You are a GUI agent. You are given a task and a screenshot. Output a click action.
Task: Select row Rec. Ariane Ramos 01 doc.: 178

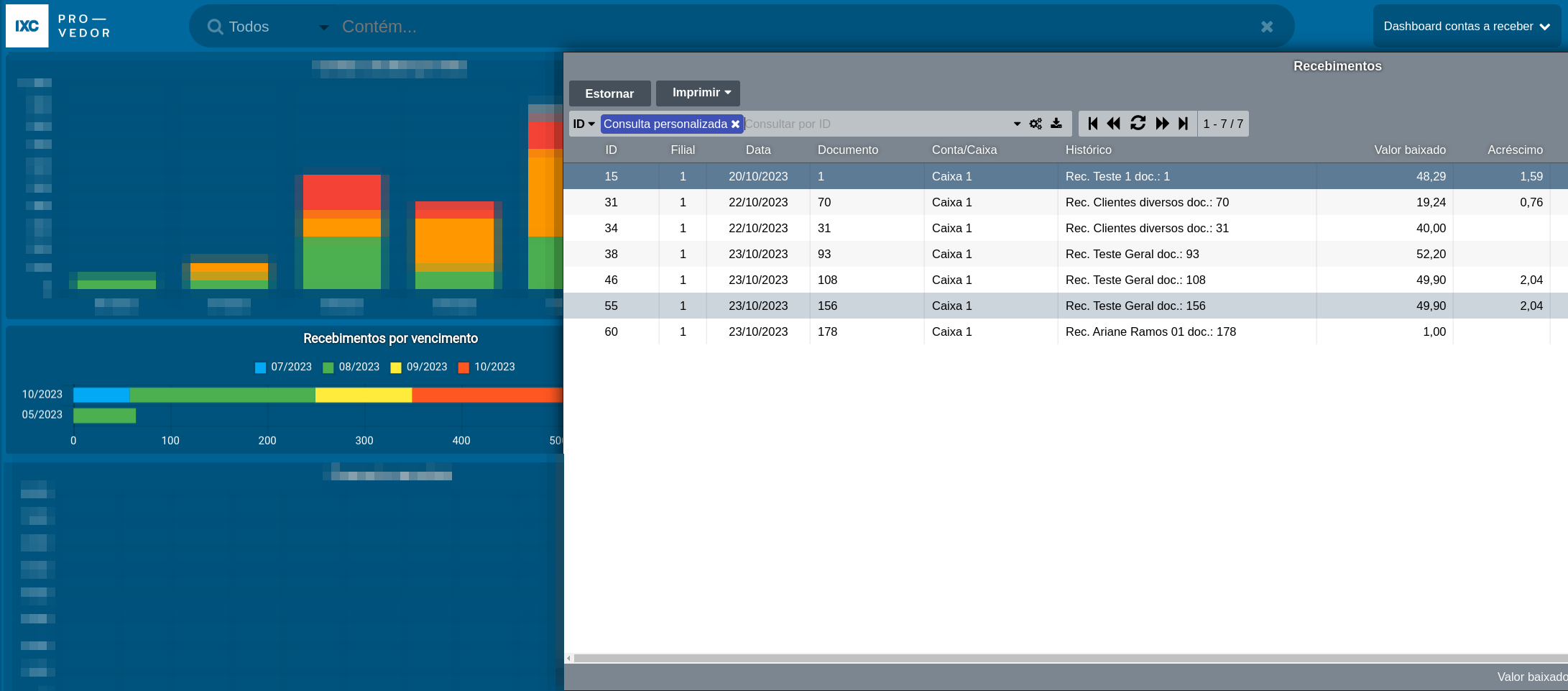click(x=1066, y=331)
